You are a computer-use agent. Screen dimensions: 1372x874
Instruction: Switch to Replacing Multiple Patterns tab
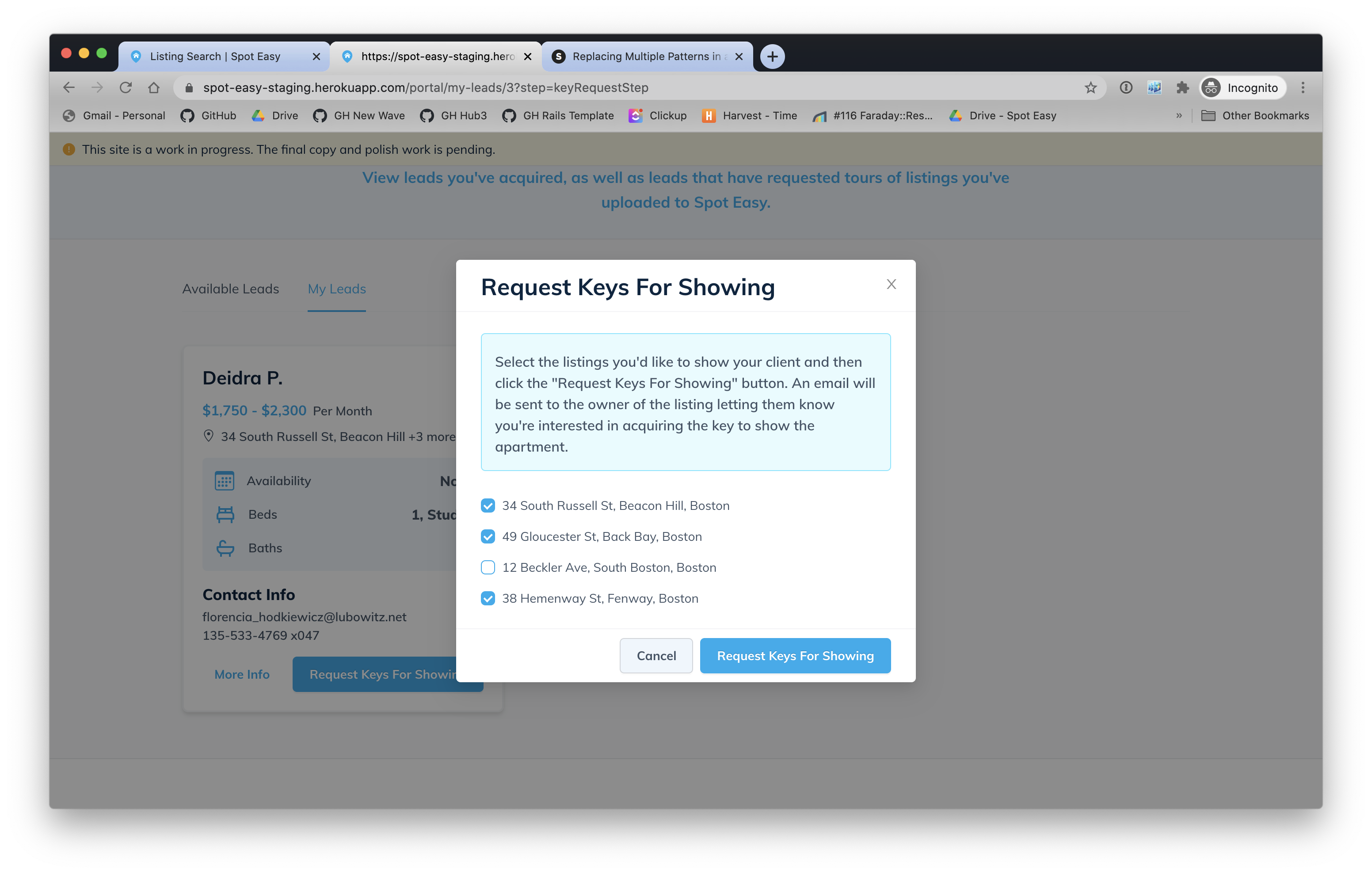tap(646, 57)
